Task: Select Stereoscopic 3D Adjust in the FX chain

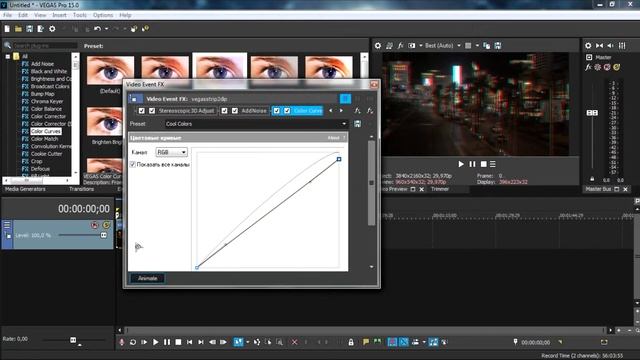Action: tap(186, 111)
